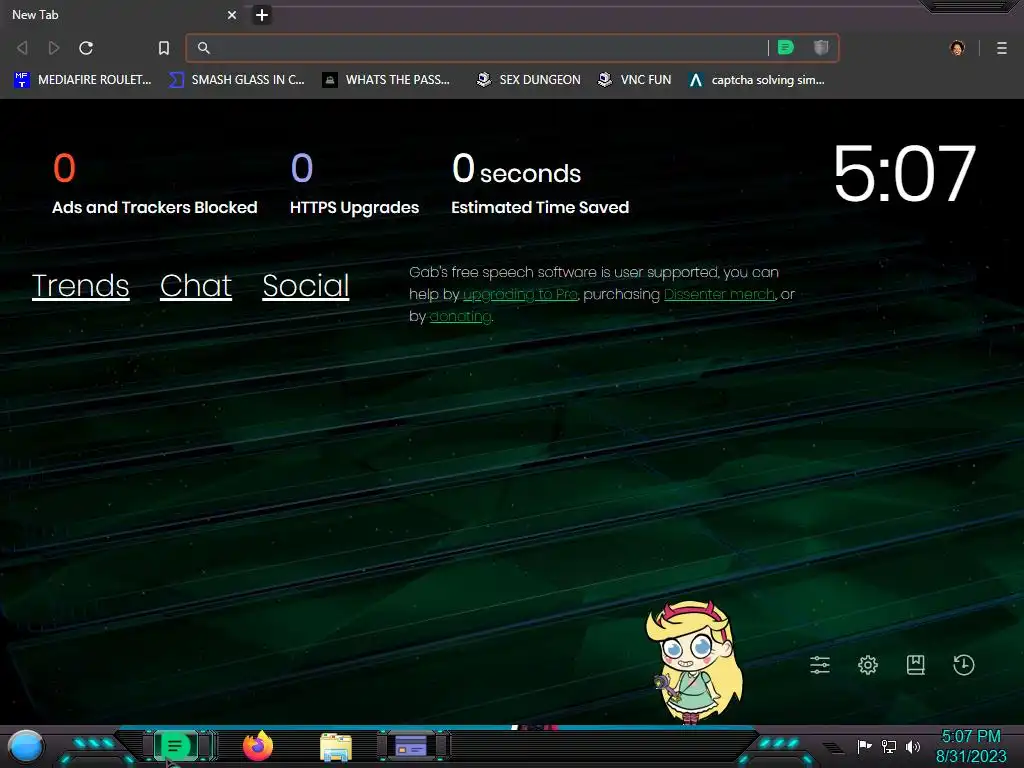Follow the upgrading to Pro link
Screen dimensions: 1024x768
pyautogui.click(x=520, y=295)
